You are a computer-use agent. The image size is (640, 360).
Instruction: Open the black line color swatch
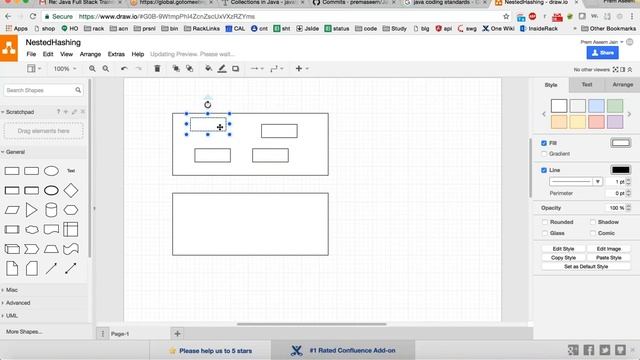(620, 170)
